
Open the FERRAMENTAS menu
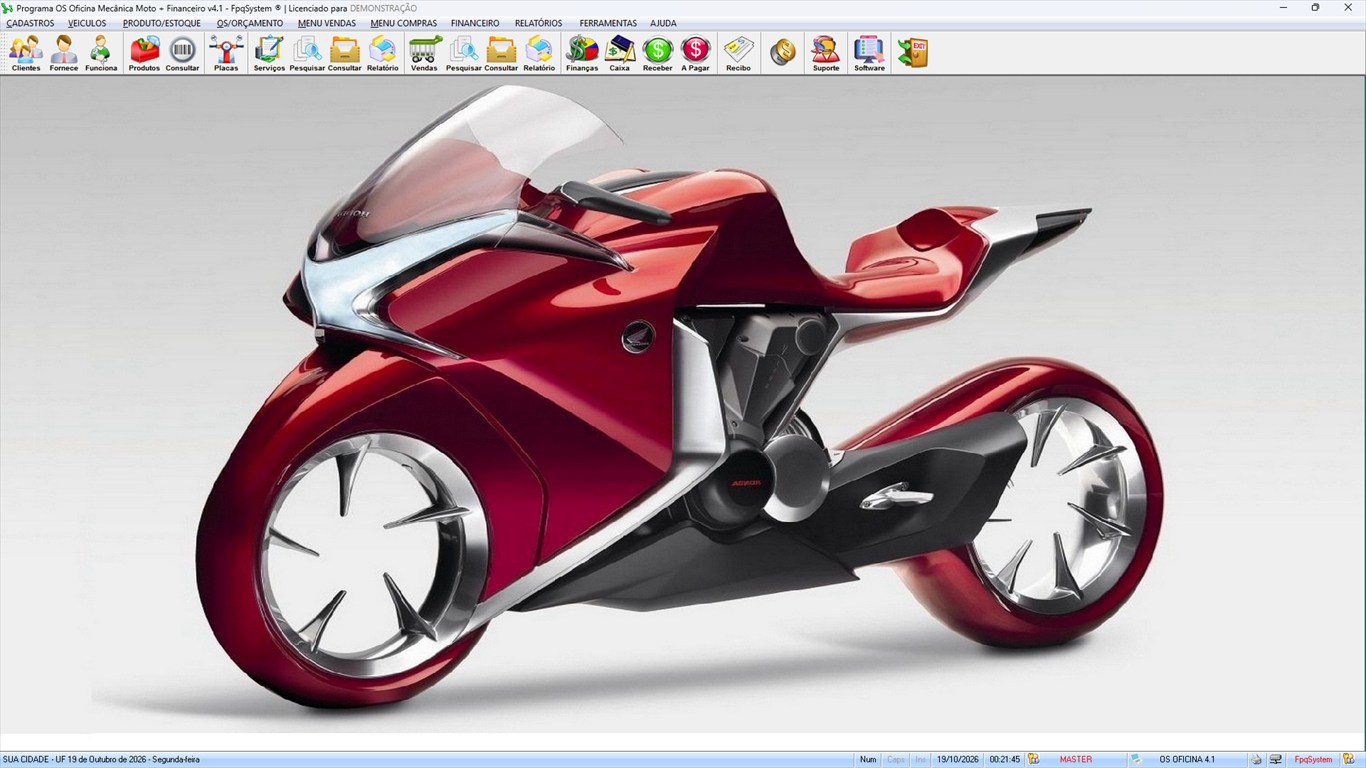click(608, 23)
